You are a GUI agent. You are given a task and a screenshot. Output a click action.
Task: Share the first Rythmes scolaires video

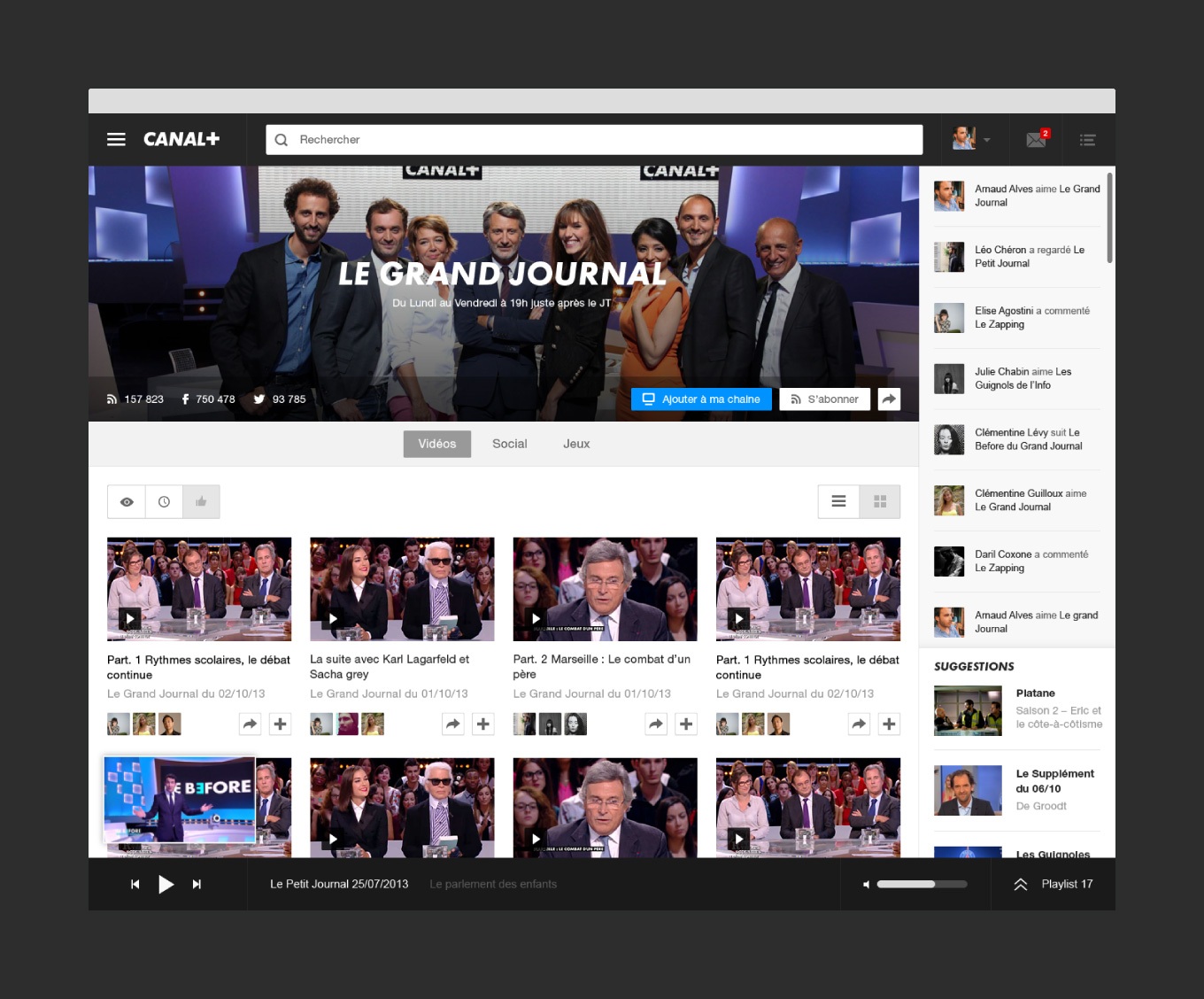pyautogui.click(x=251, y=724)
